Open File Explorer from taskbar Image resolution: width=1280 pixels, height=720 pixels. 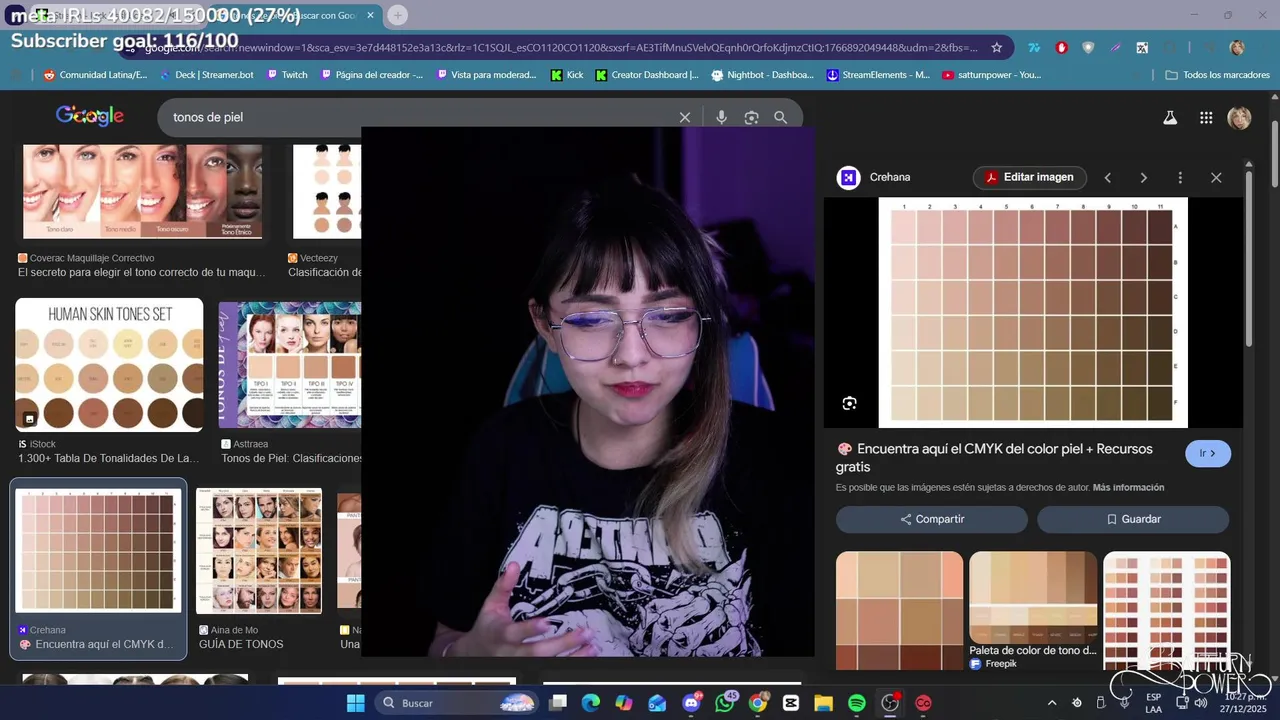(x=823, y=703)
